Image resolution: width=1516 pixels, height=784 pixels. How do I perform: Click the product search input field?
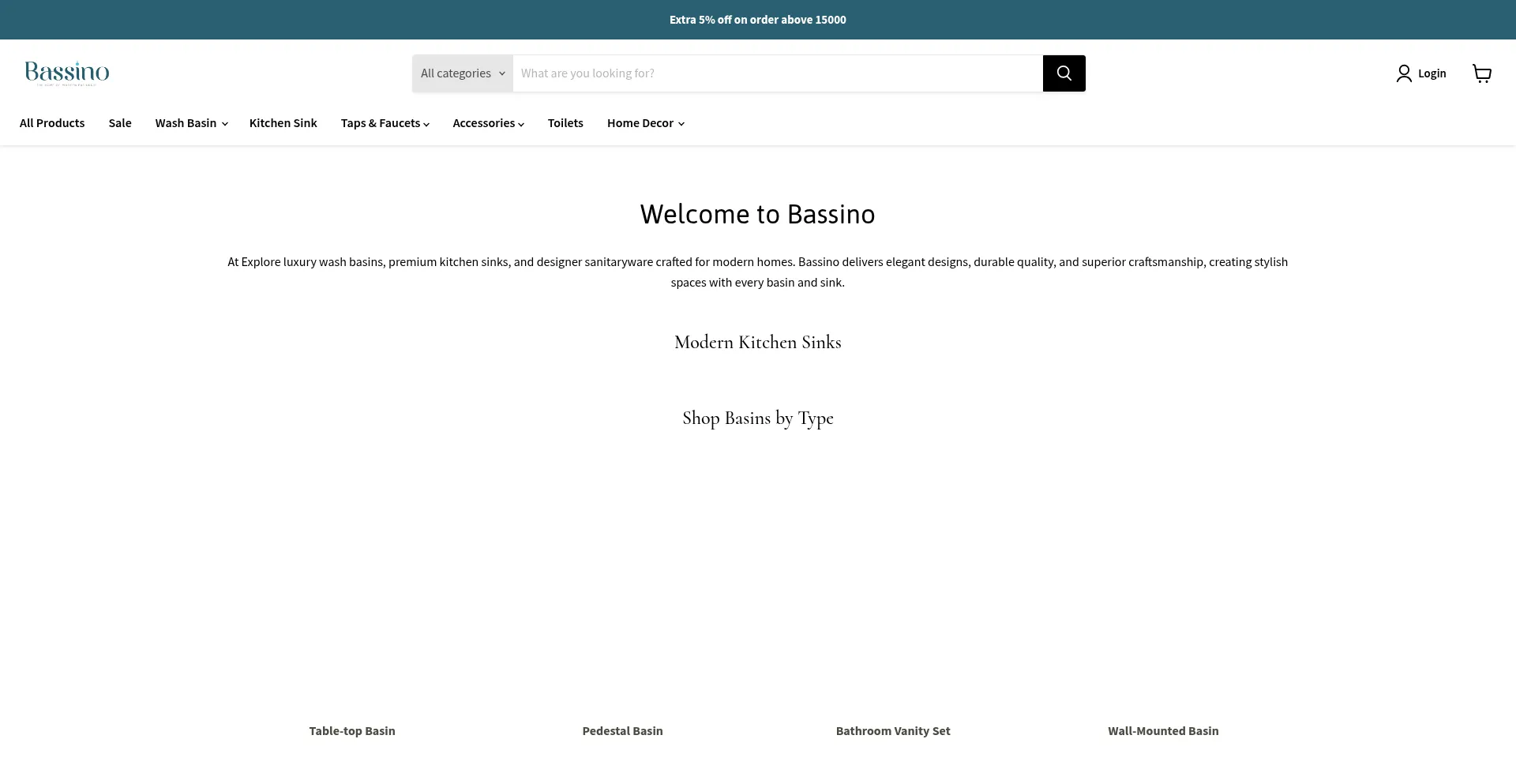click(x=777, y=73)
